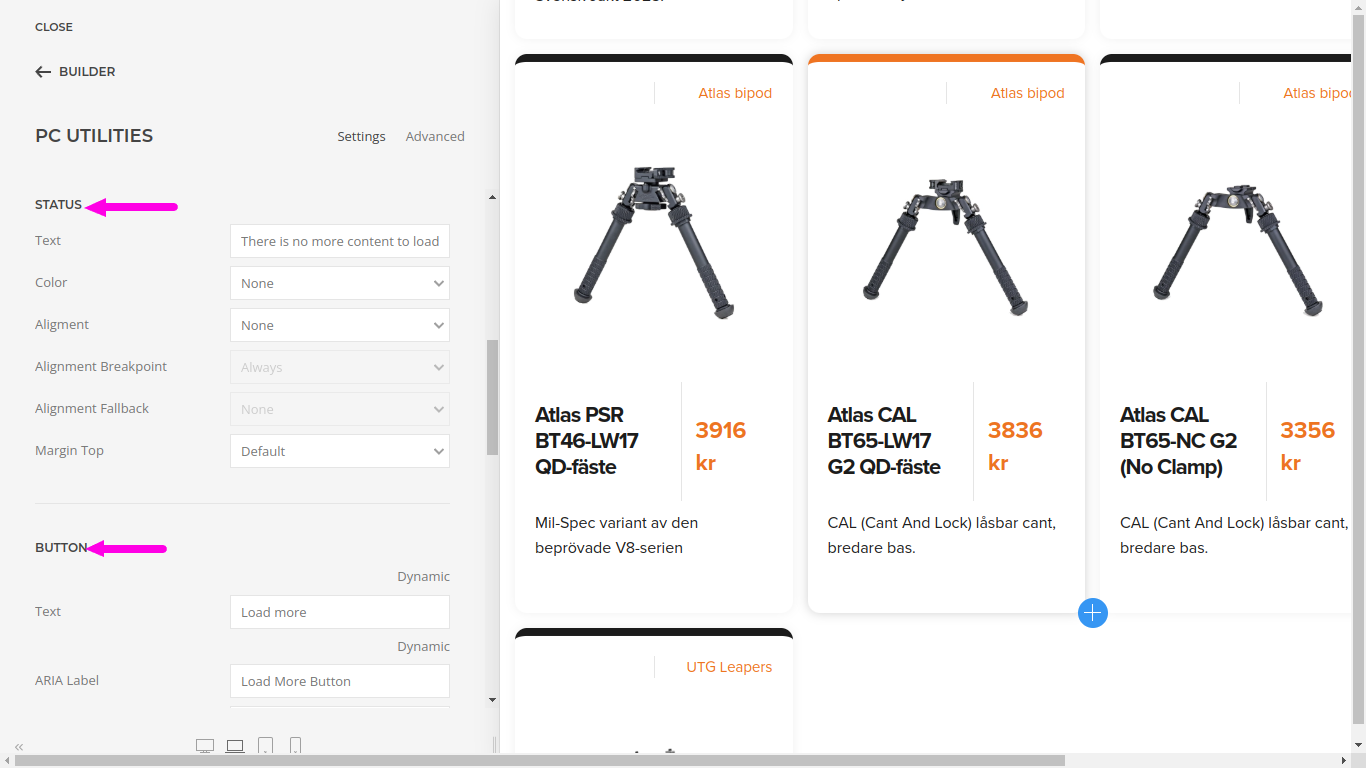Viewport: 1366px width, 768px height.
Task: Click the Margin Top label
Action: tap(69, 451)
